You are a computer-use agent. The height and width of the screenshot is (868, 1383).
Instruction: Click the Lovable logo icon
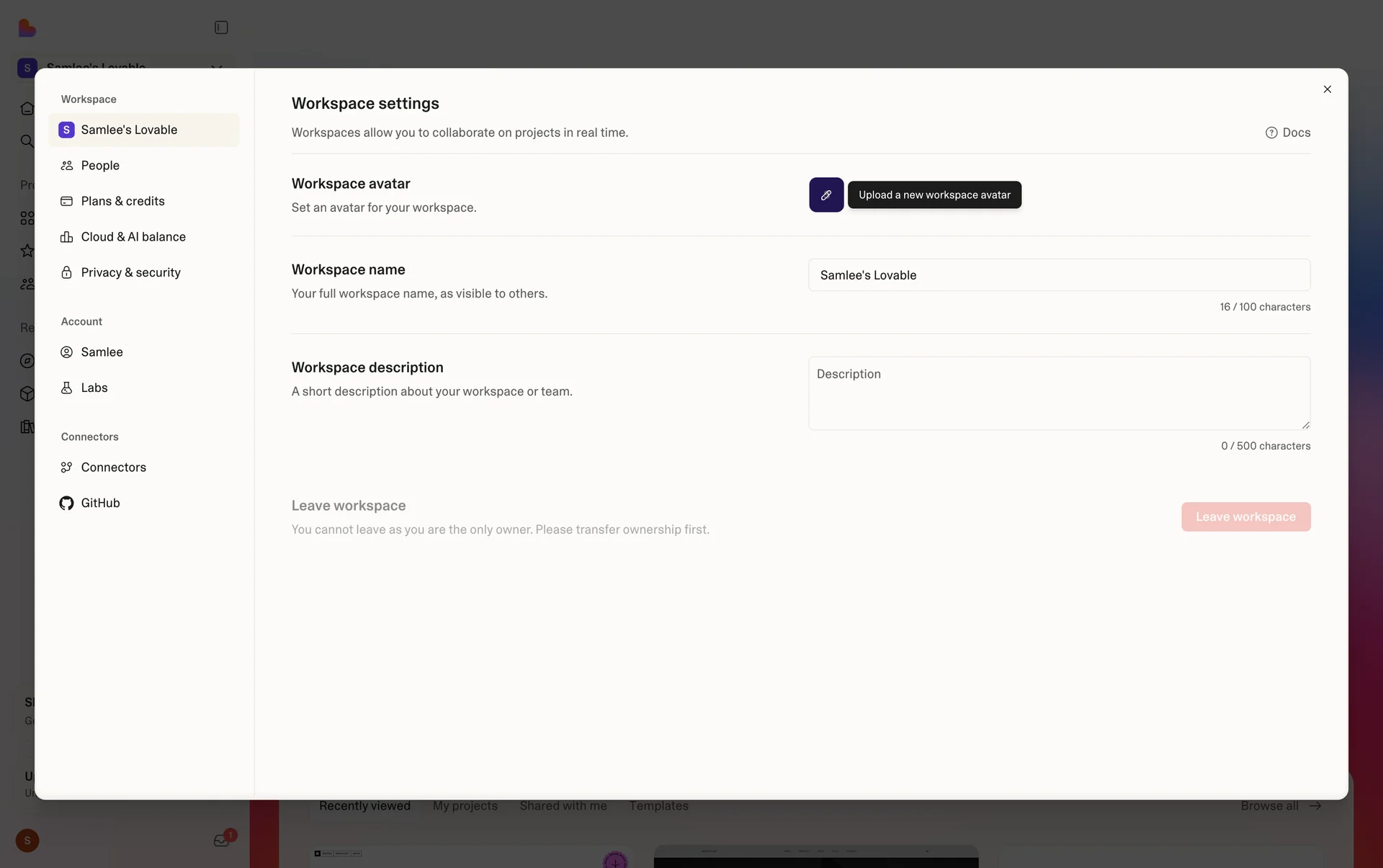27,27
